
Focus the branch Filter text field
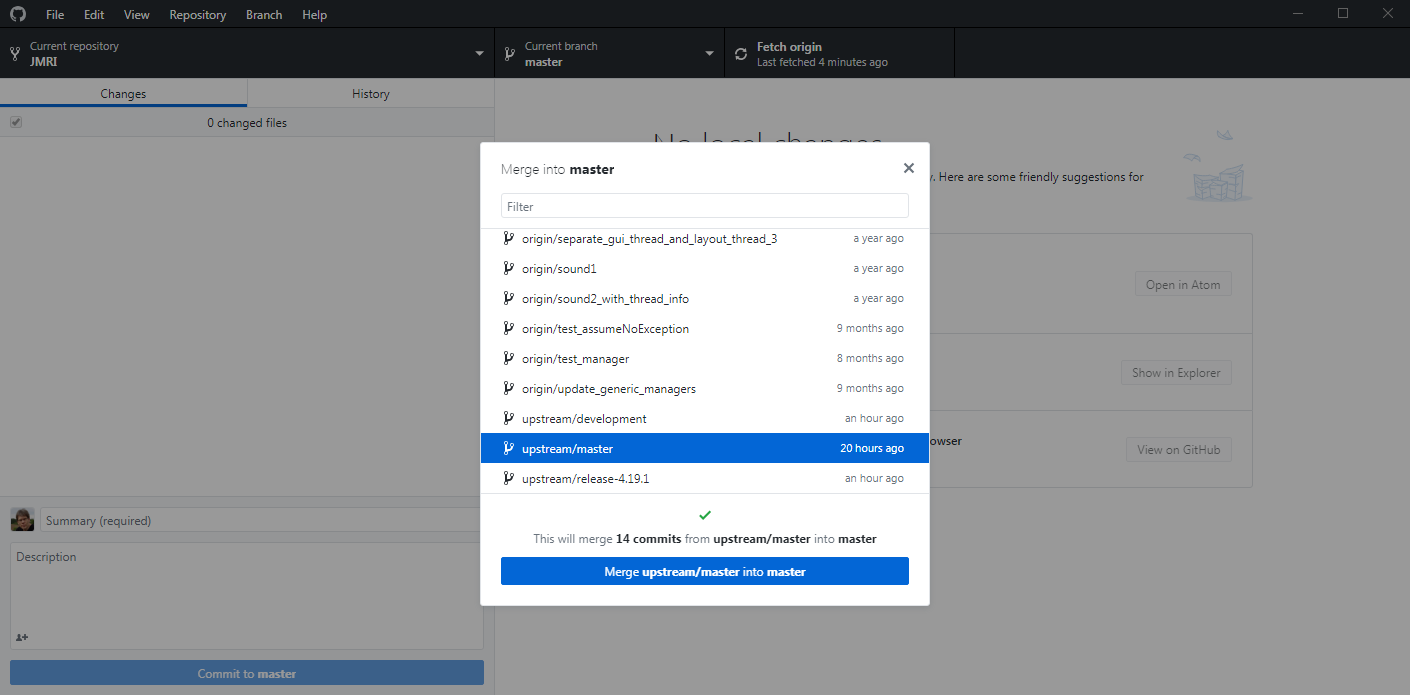point(704,206)
